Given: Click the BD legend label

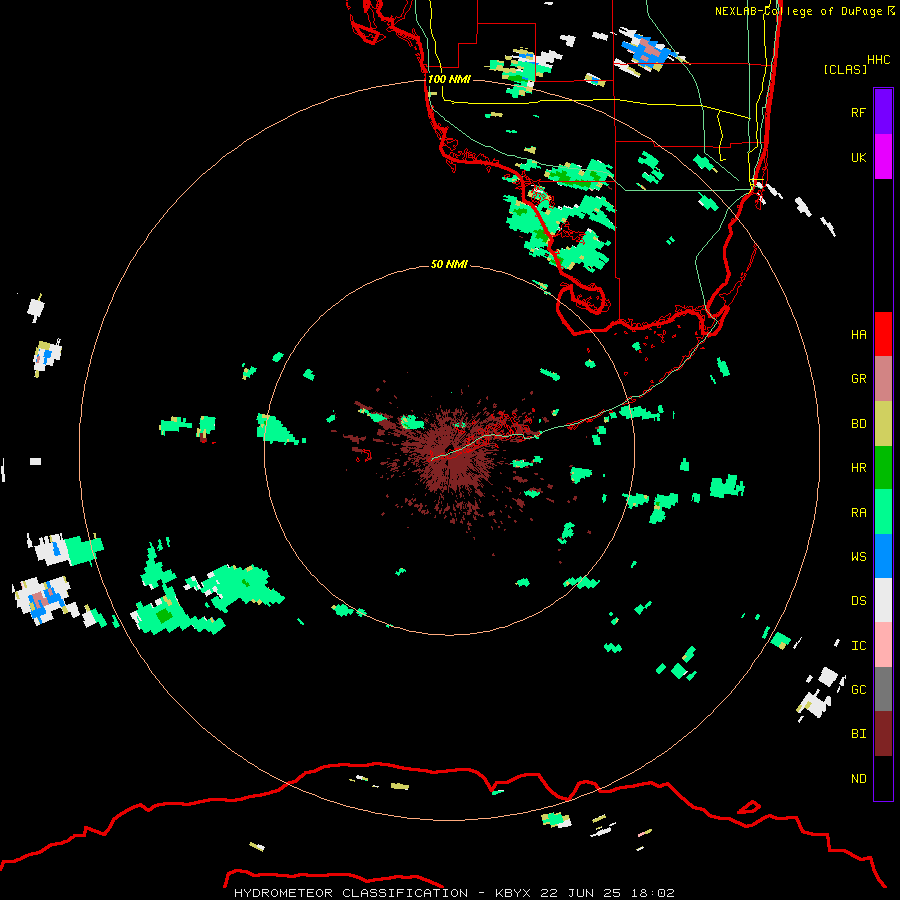Looking at the screenshot, I should pos(858,424).
